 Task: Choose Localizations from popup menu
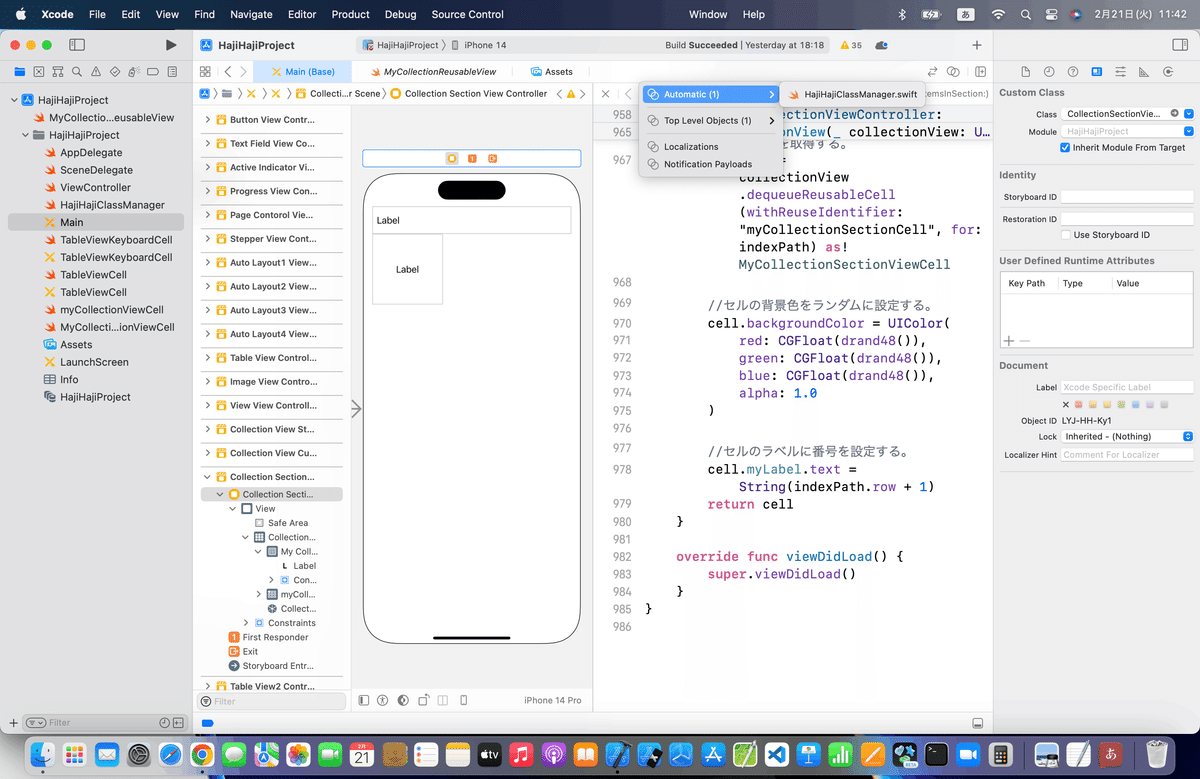click(710, 147)
